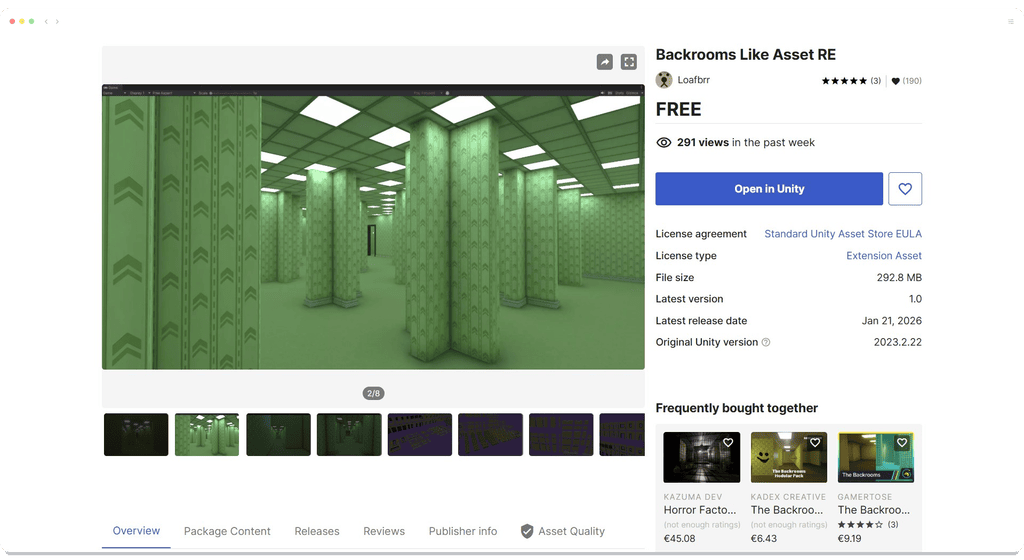The width and height of the screenshot is (1024, 560).
Task: Click the €9.19 price
Action: pyautogui.click(x=850, y=538)
